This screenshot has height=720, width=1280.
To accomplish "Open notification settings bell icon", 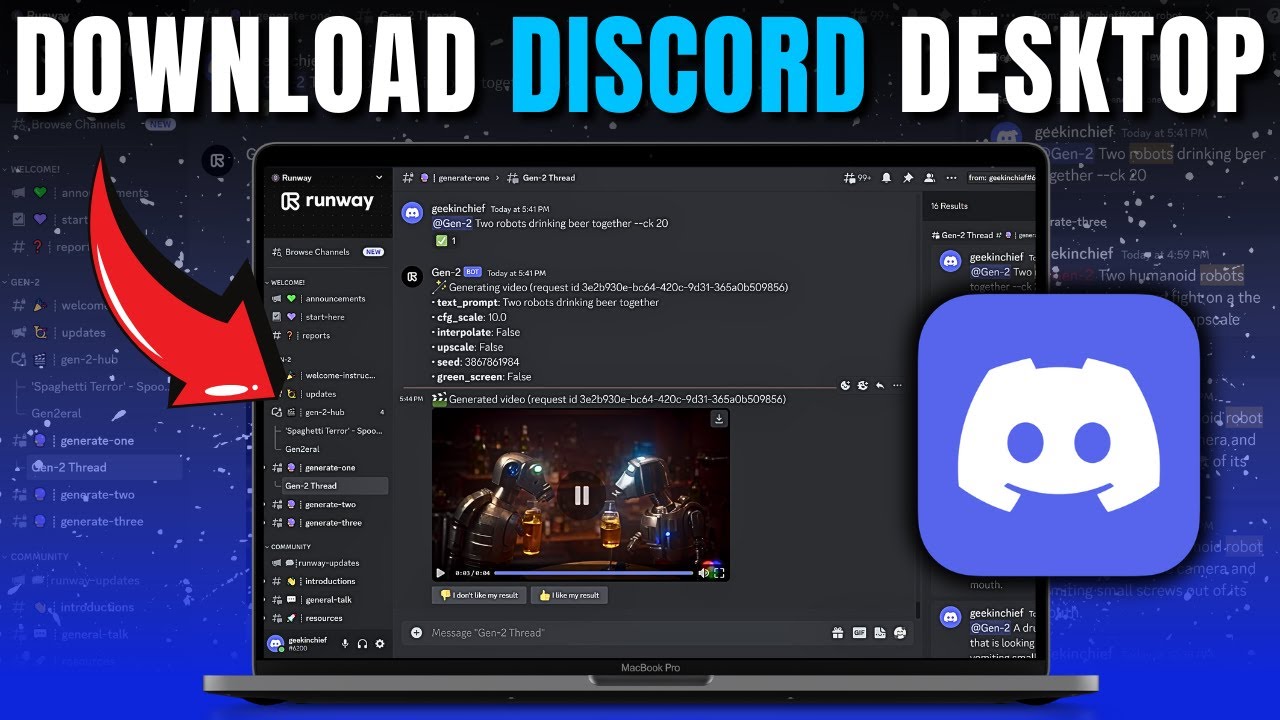I will [886, 178].
